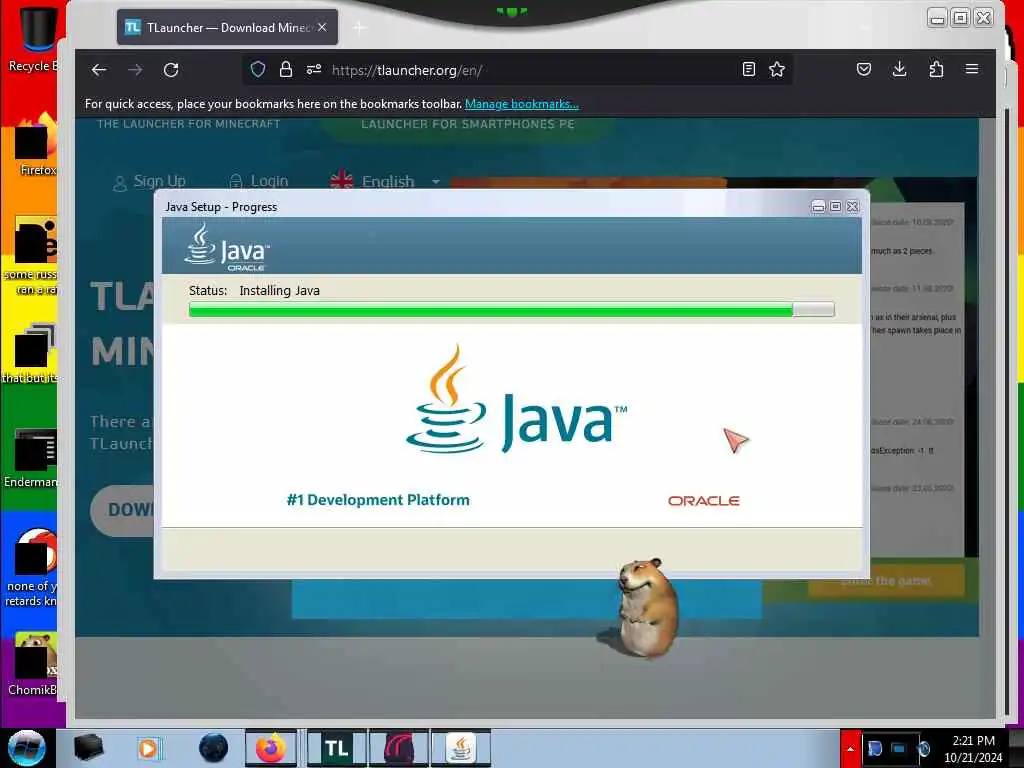Click The Launcher for Minecraft tab
The image size is (1024, 768).
(x=189, y=124)
